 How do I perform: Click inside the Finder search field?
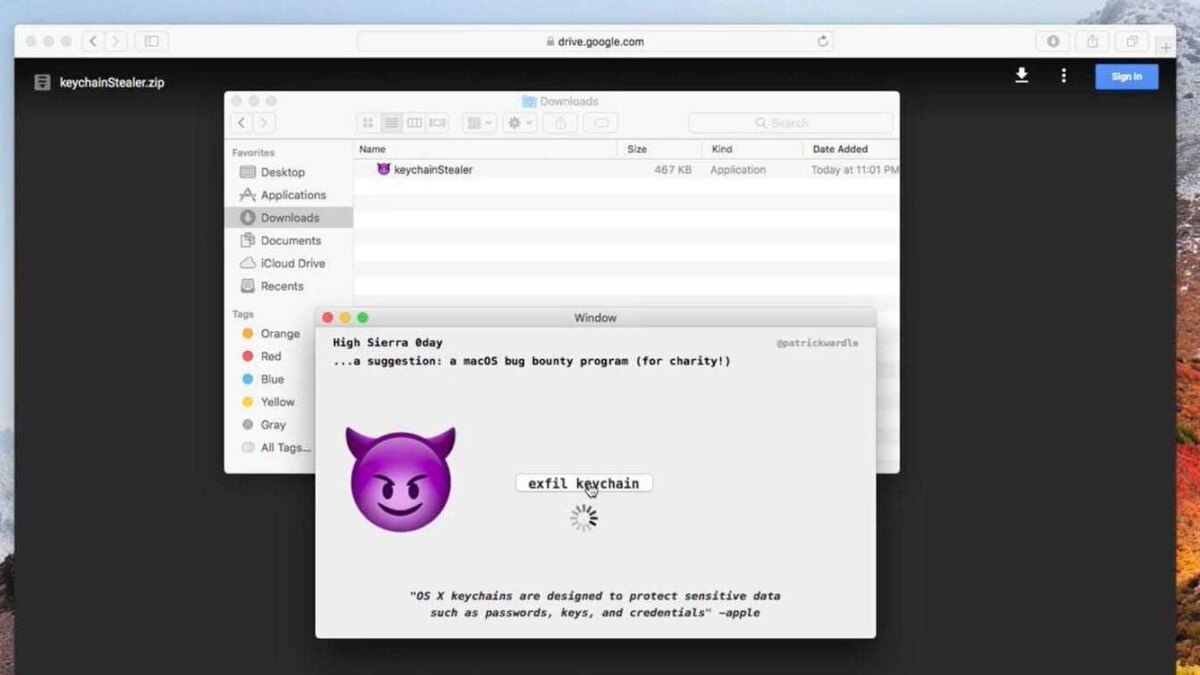[x=790, y=122]
